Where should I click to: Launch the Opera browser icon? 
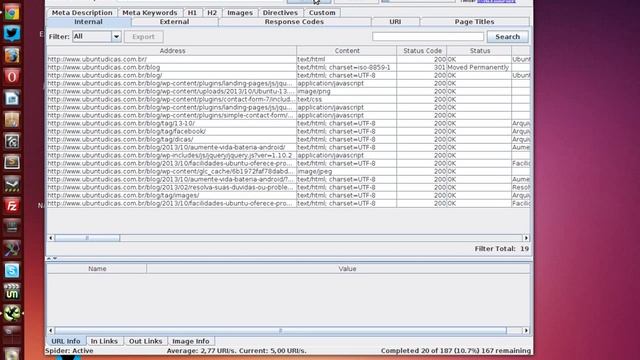coord(11,76)
